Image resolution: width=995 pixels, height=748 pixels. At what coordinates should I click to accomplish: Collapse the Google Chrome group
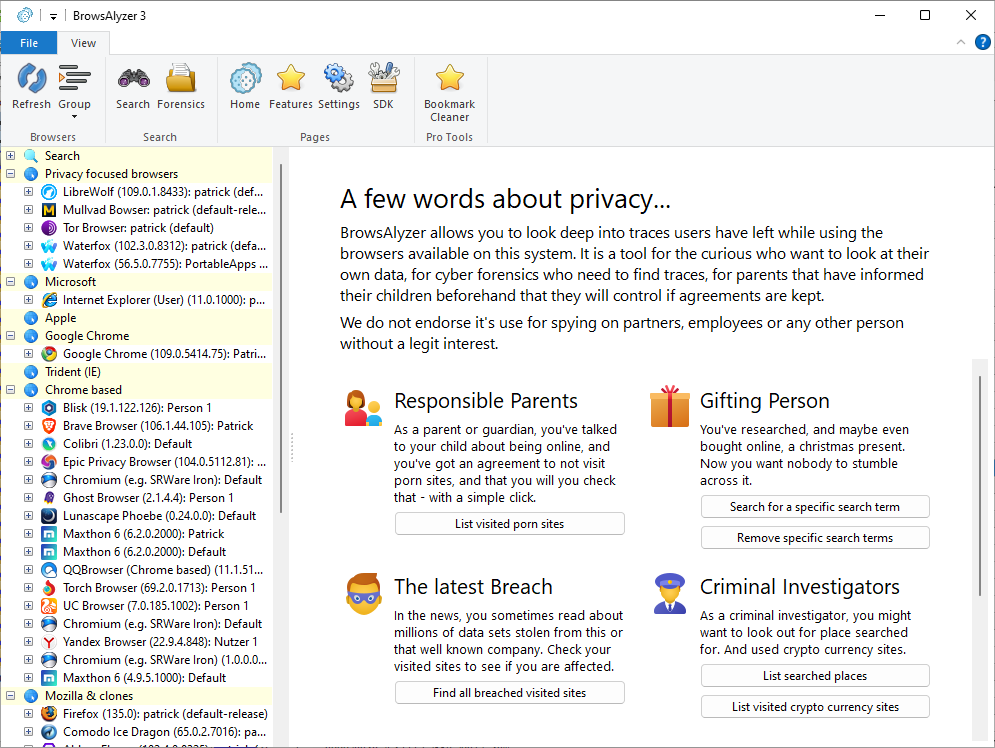[11, 336]
